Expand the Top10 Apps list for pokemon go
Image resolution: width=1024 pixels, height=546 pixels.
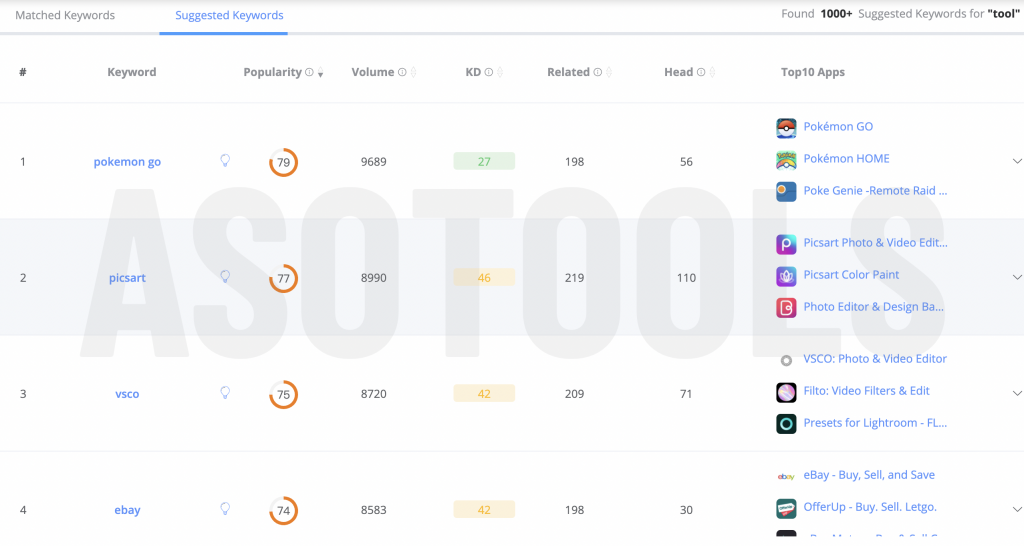pyautogui.click(x=1017, y=161)
